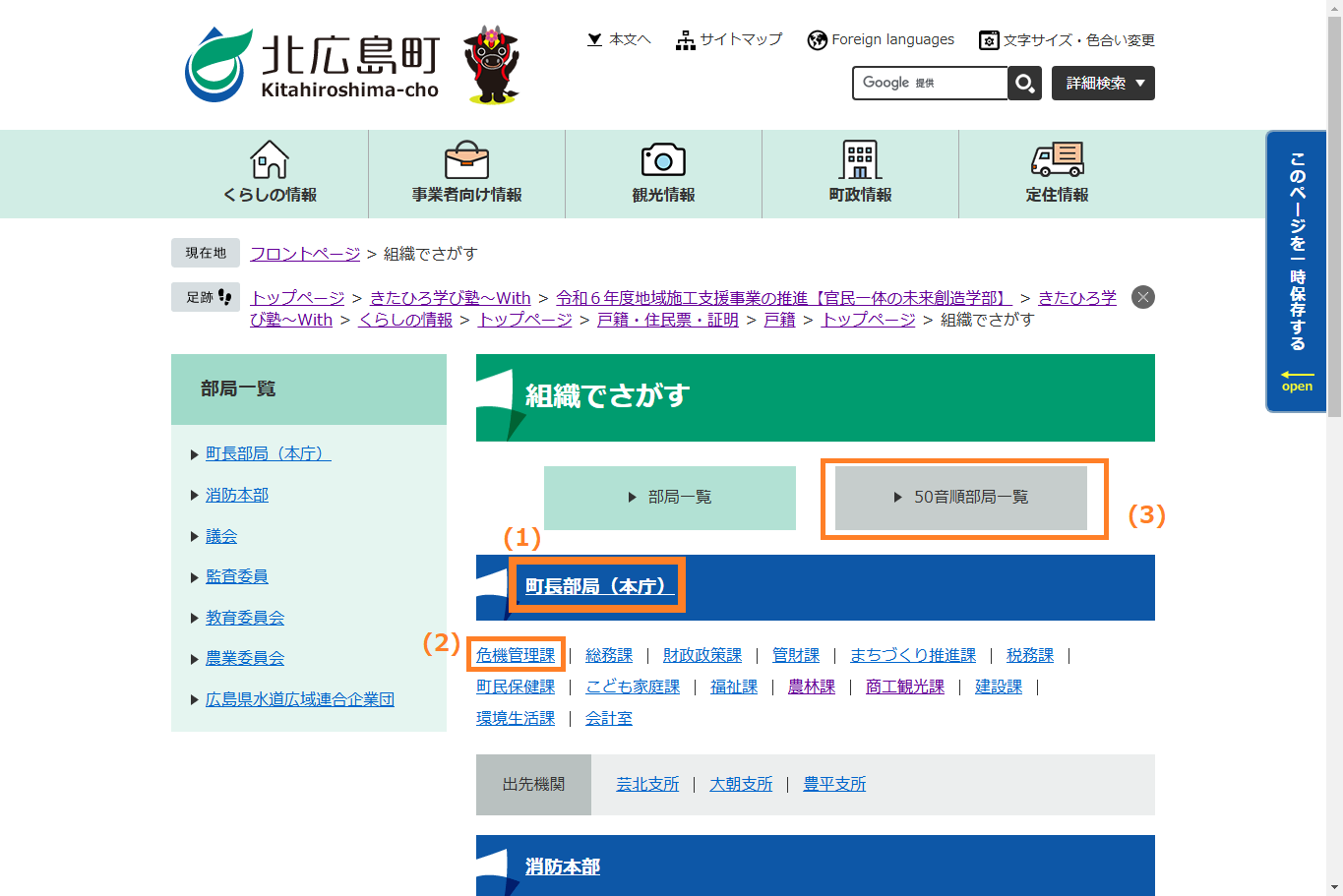Open 福祉課 department link

pyautogui.click(x=734, y=687)
